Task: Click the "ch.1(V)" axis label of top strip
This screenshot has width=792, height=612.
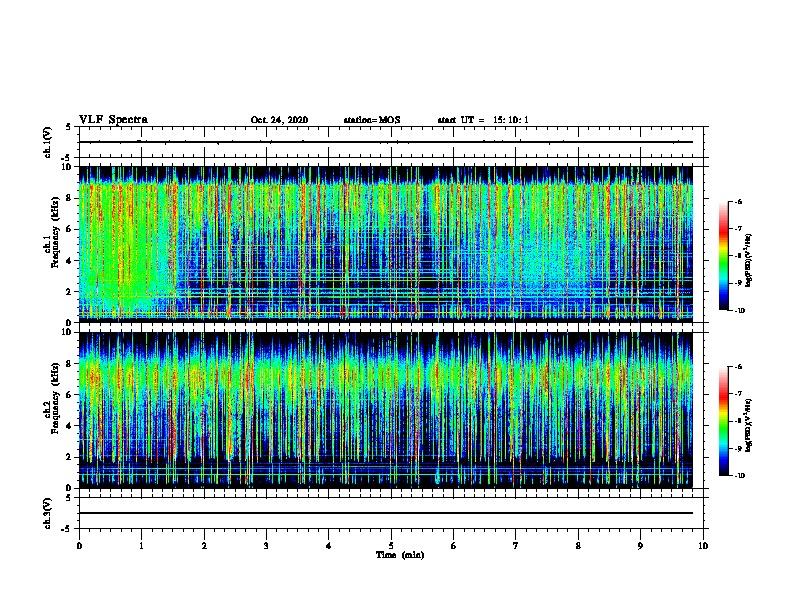Action: (x=48, y=142)
